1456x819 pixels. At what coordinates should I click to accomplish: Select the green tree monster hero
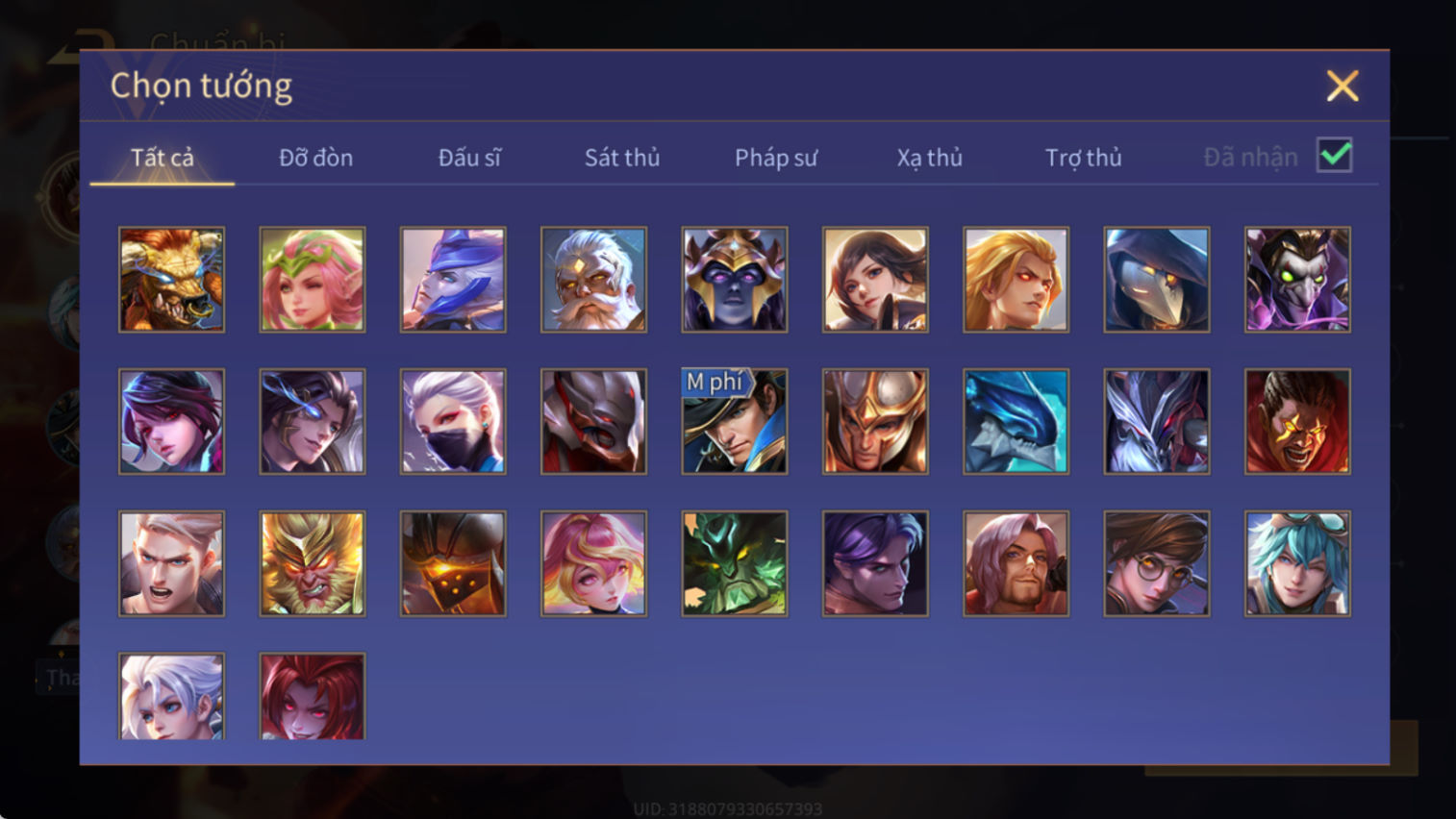(x=735, y=563)
